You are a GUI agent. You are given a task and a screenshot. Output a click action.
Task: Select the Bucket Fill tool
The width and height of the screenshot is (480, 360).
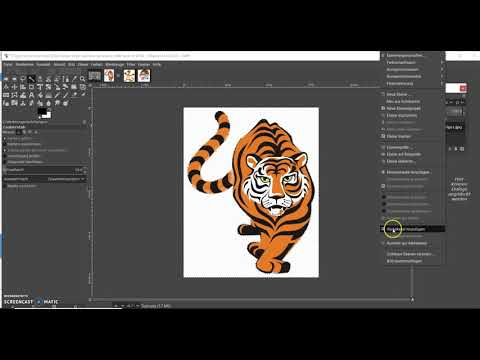click(x=40, y=95)
